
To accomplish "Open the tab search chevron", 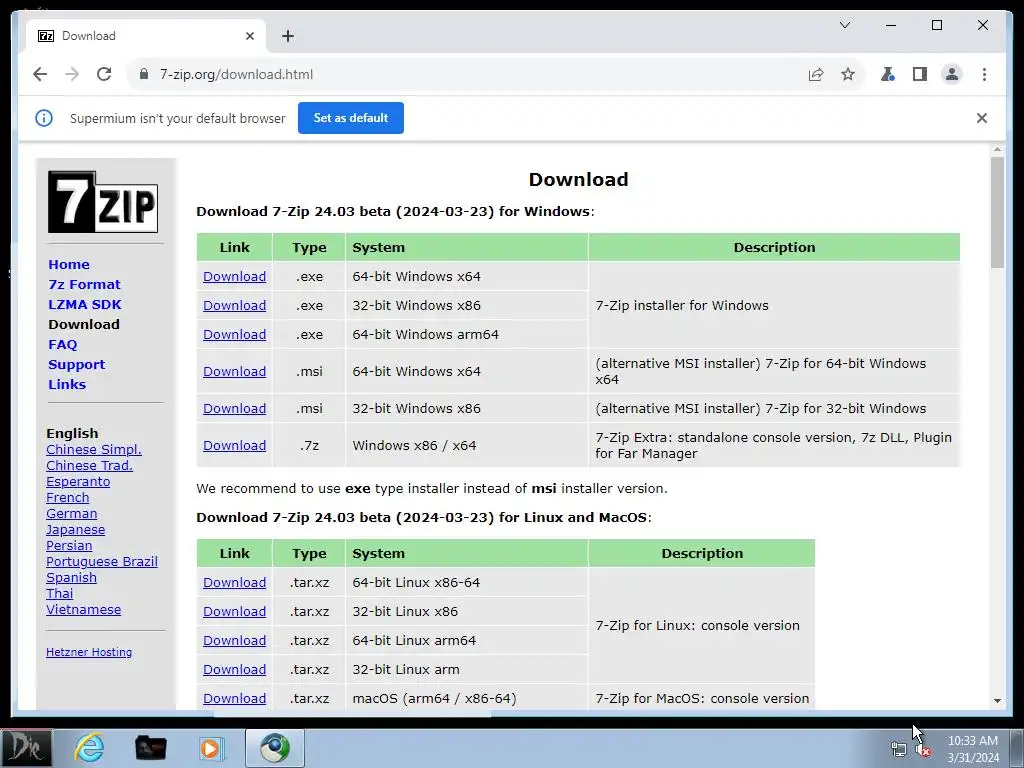I will click(844, 25).
